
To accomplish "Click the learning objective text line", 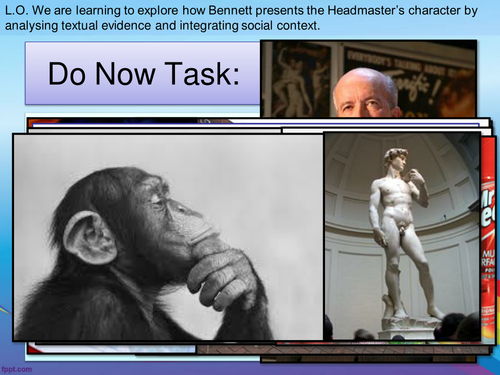I will pos(241,18).
